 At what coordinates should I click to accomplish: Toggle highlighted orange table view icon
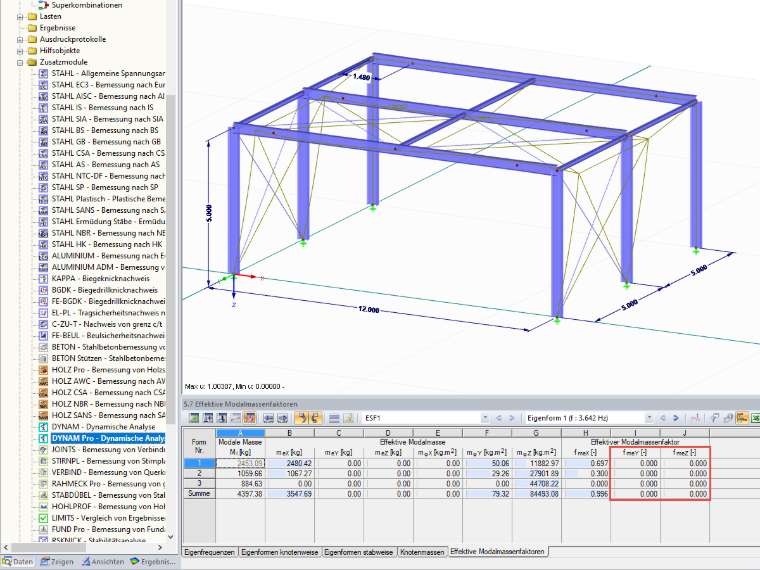click(x=742, y=418)
